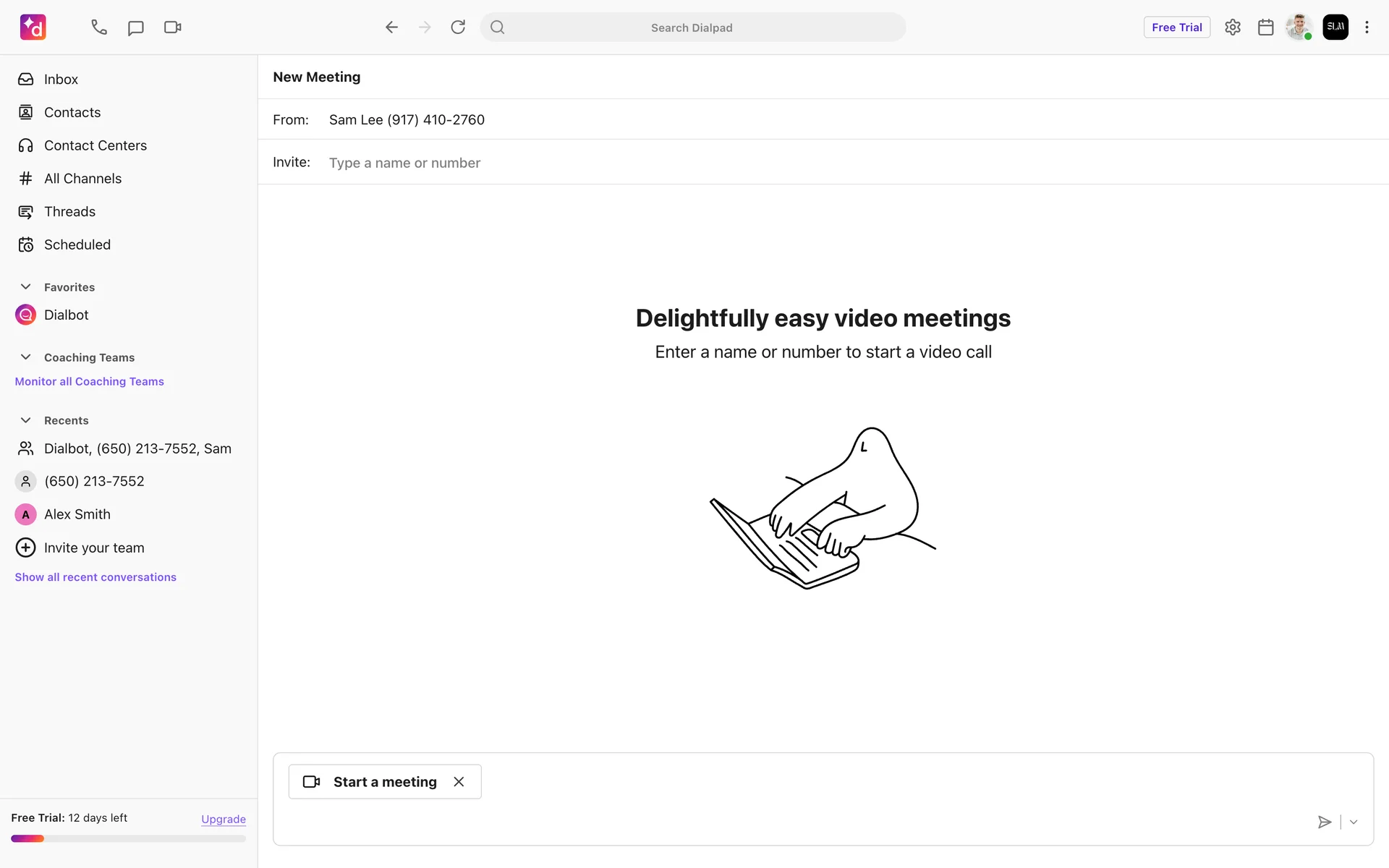This screenshot has height=868, width=1389.
Task: Collapse the Coaching Teams section
Action: point(26,357)
